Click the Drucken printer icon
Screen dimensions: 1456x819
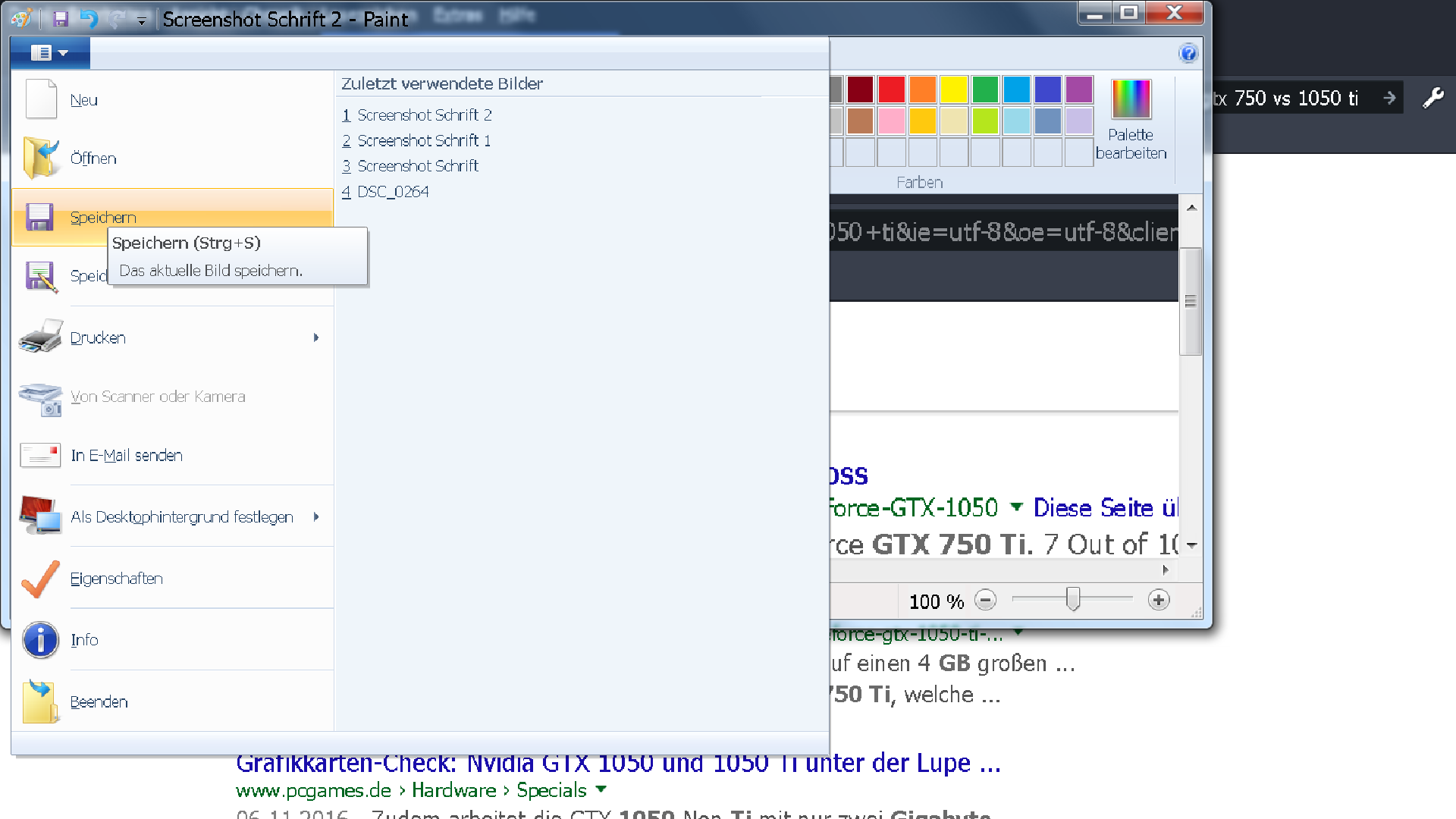coord(40,337)
